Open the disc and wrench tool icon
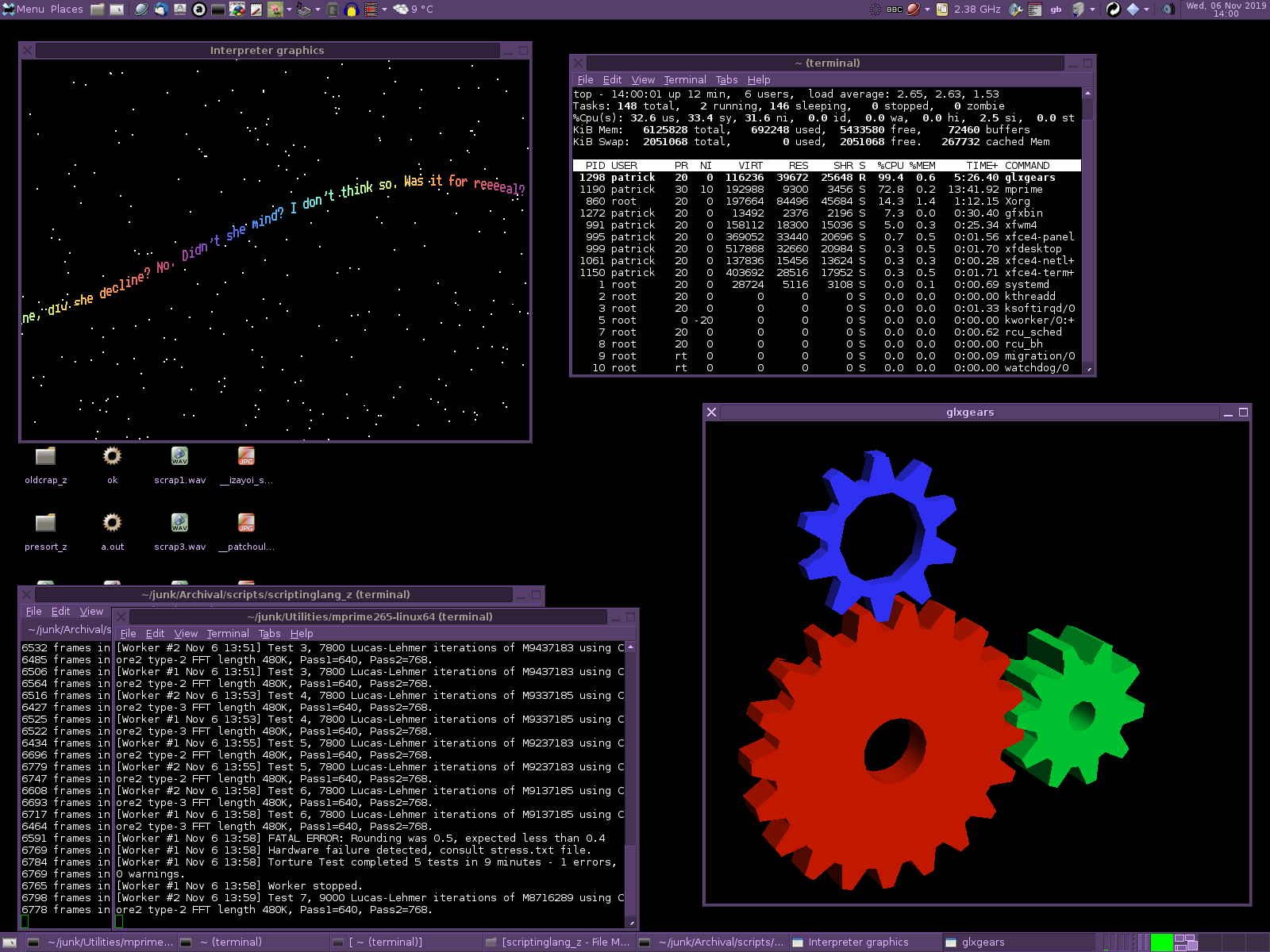Screen dimensions: 1270x952 1015,10
